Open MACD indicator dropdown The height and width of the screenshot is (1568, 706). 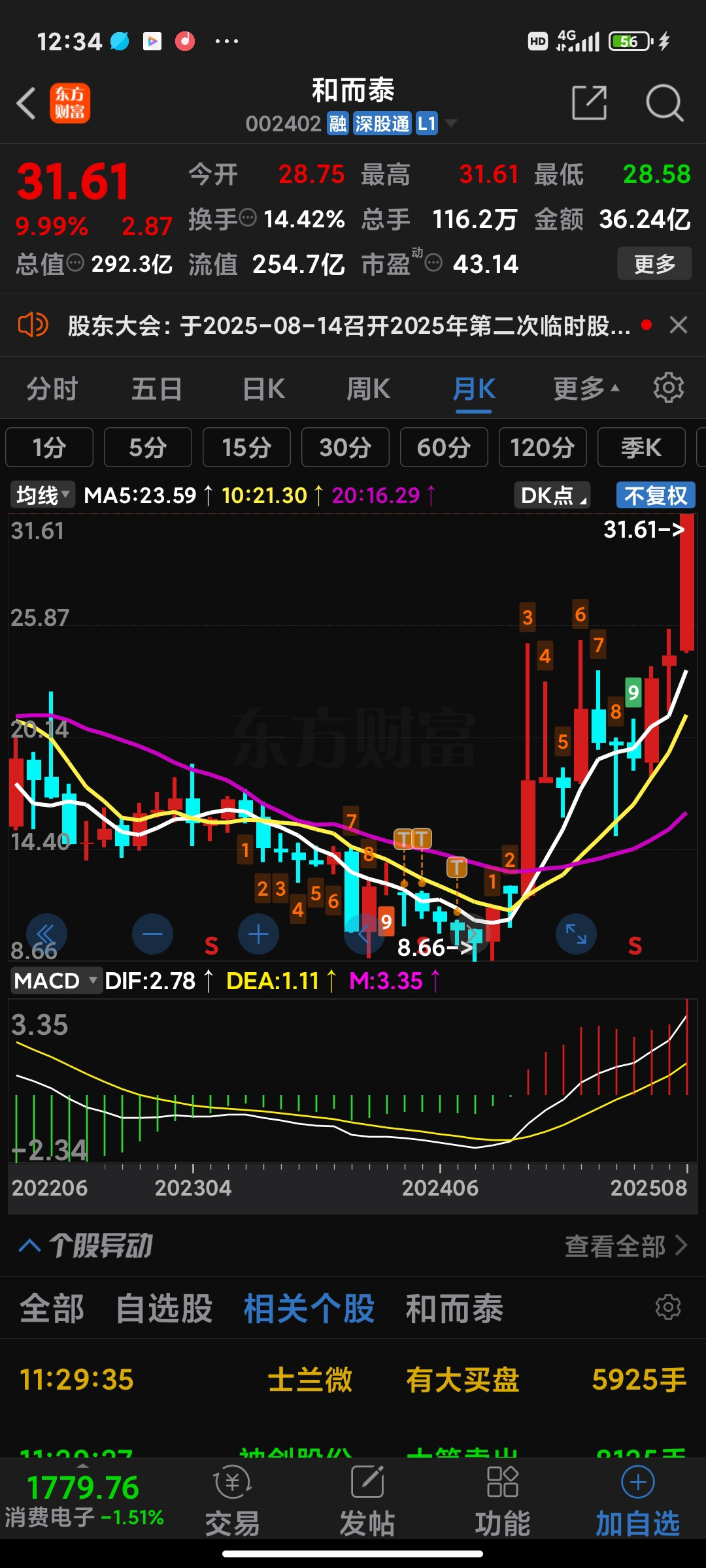coord(56,980)
